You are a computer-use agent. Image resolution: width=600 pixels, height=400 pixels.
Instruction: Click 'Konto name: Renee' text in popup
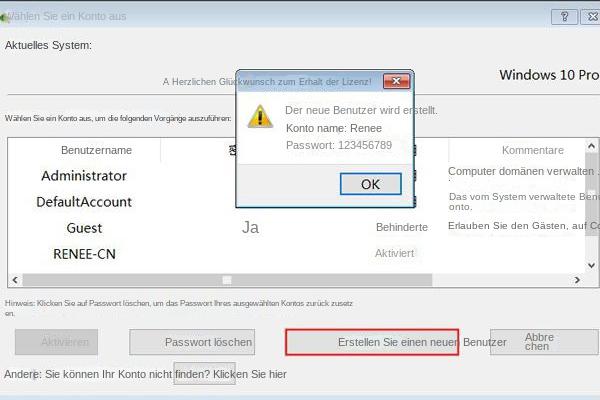pos(334,128)
